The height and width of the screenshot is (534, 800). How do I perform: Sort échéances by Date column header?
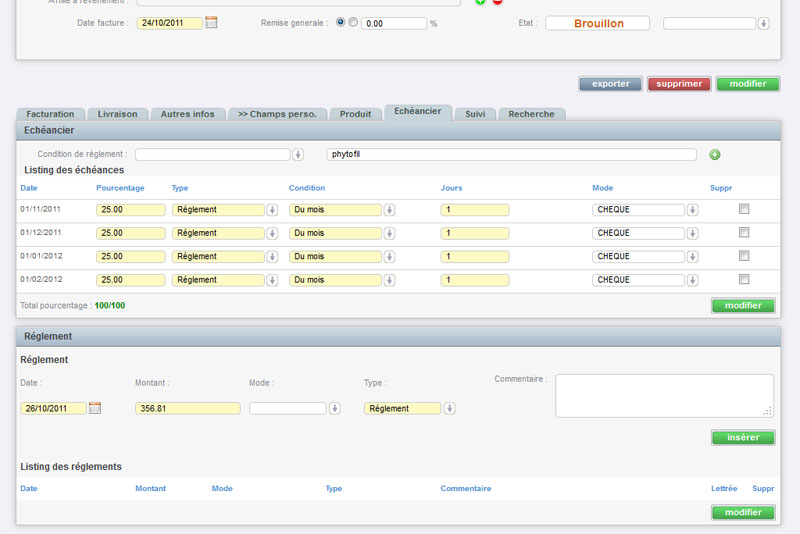point(29,188)
